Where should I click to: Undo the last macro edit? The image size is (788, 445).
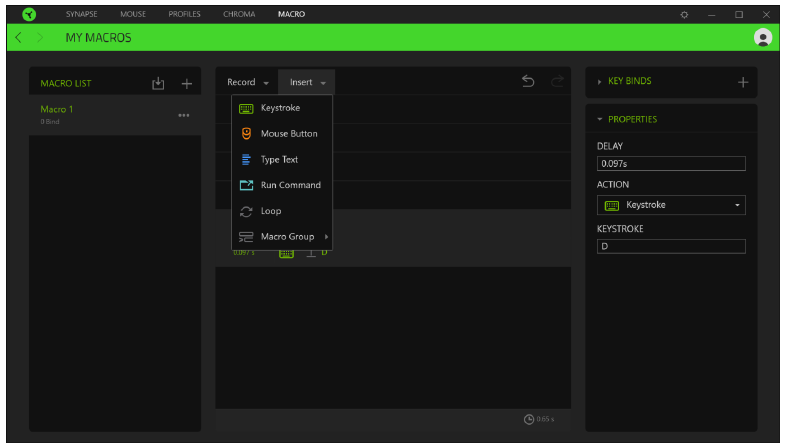pos(528,81)
